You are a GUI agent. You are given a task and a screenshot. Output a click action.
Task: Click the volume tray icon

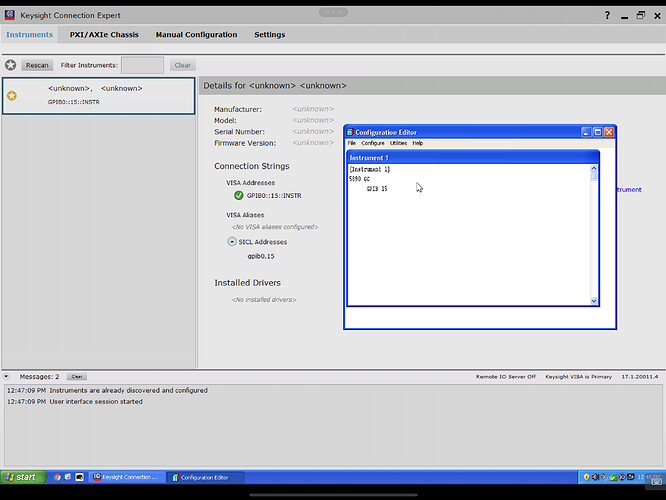click(595, 477)
